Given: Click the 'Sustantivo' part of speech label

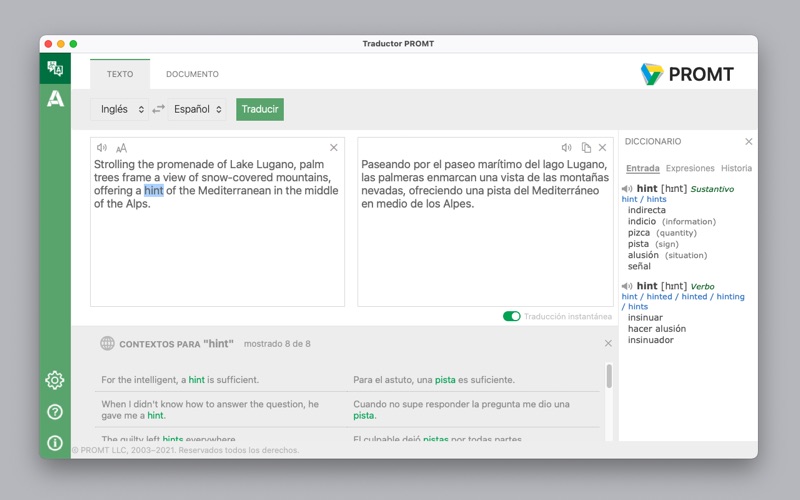Looking at the screenshot, I should tap(712, 189).
